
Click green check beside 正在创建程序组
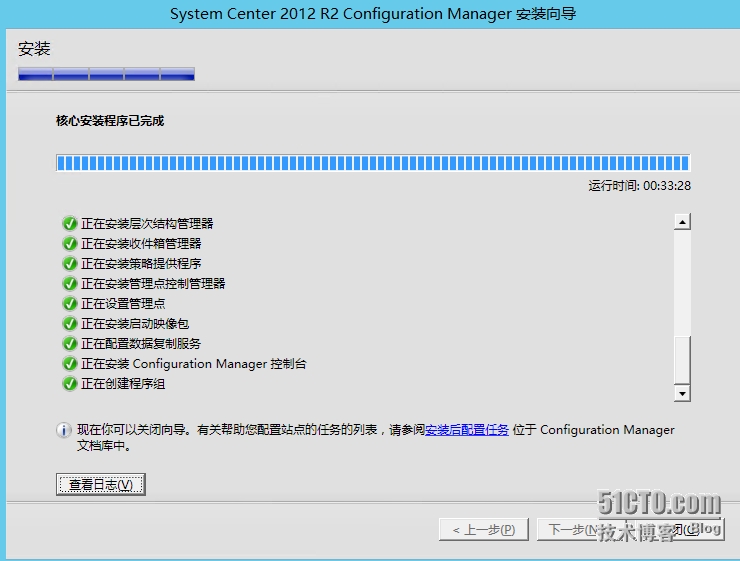click(x=70, y=384)
